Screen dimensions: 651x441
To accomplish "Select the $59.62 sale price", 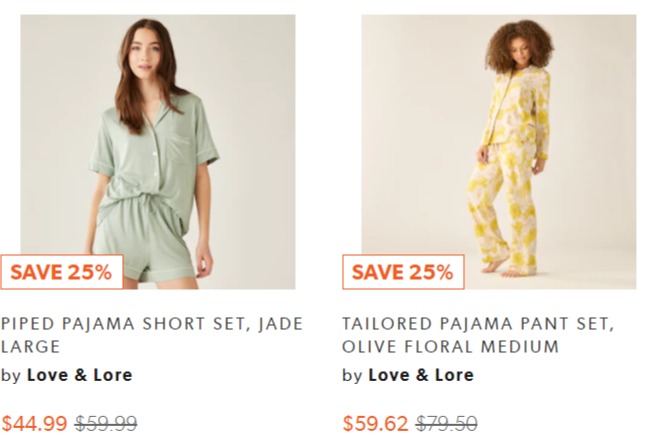I will pyautogui.click(x=375, y=424).
